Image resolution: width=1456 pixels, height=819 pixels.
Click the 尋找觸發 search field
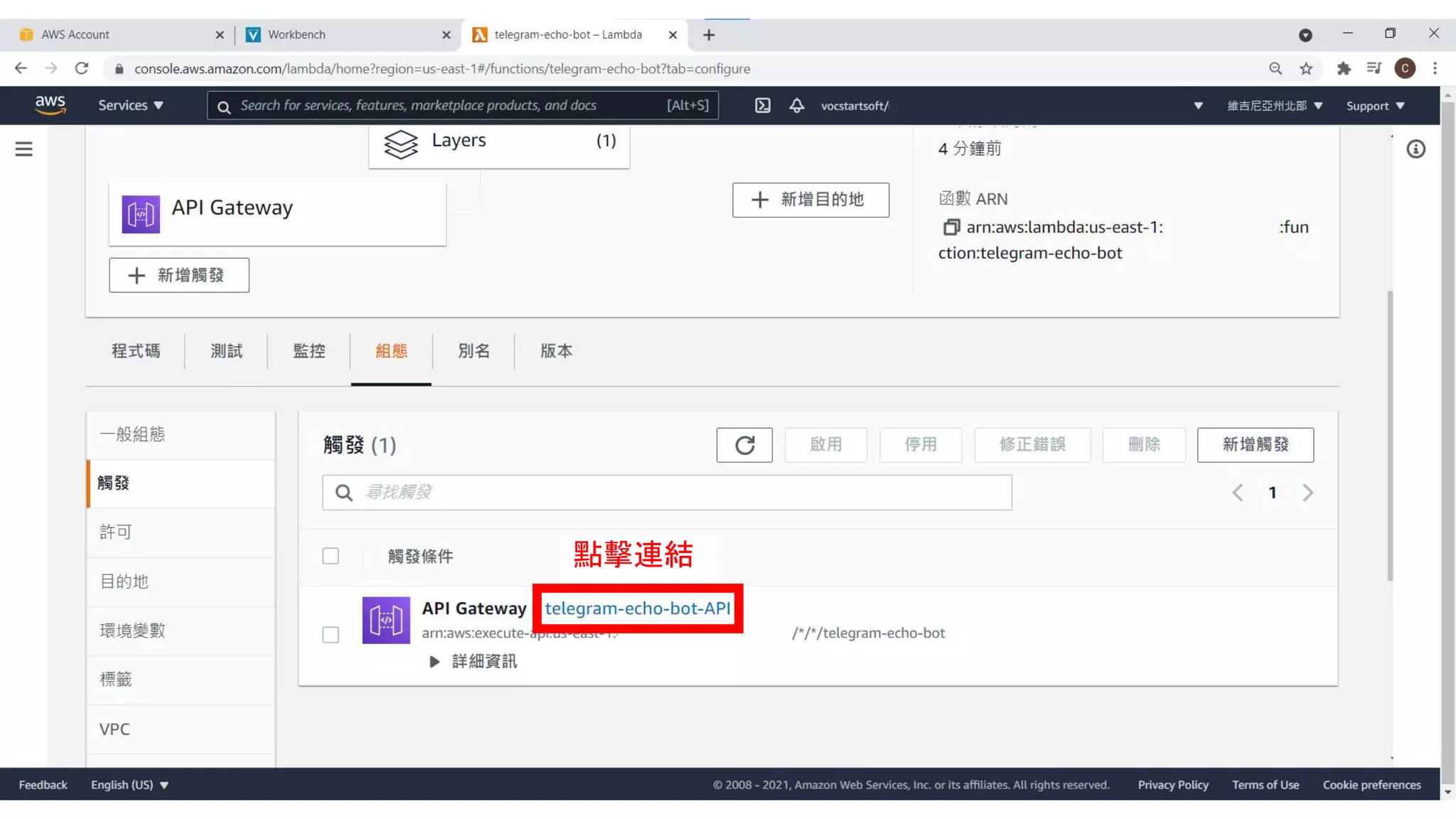(667, 492)
